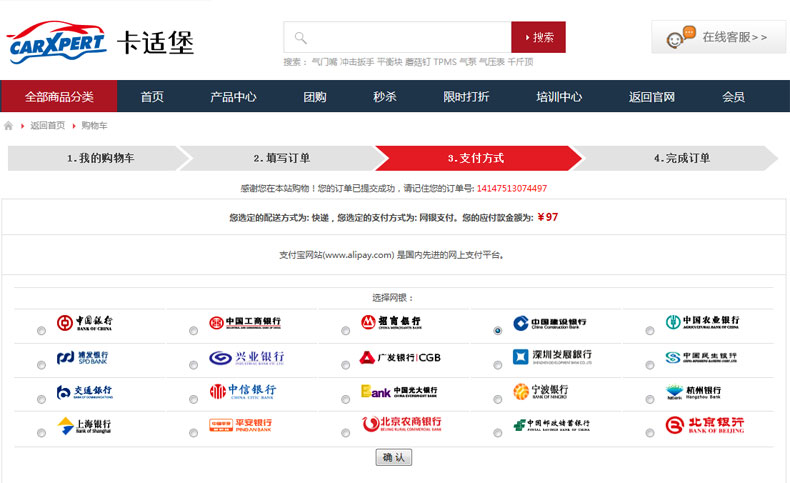Select the 中国工商银行 radio button
Screen dimensions: 790x483
coord(193,331)
